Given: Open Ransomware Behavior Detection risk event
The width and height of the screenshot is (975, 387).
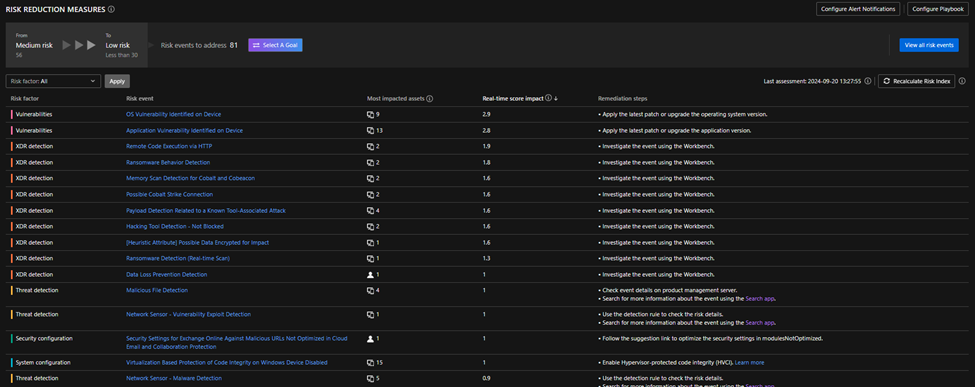Looking at the screenshot, I should [168, 162].
